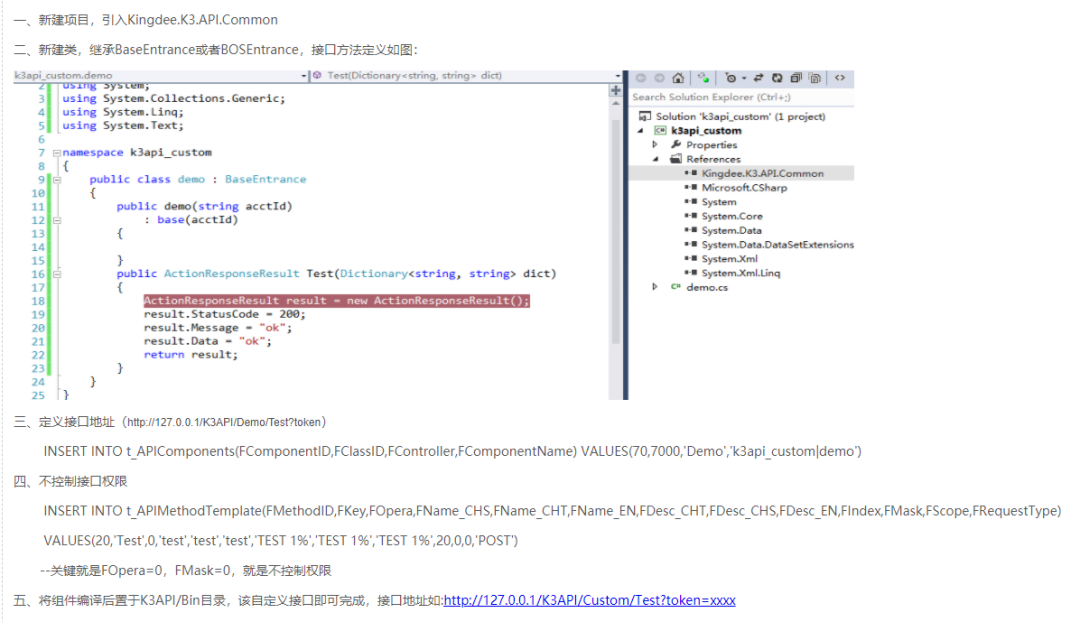Open the http://127.0.0.1/K3API/Custom/Test?token=xxxx link
The height and width of the screenshot is (622, 1080).
coord(589,600)
